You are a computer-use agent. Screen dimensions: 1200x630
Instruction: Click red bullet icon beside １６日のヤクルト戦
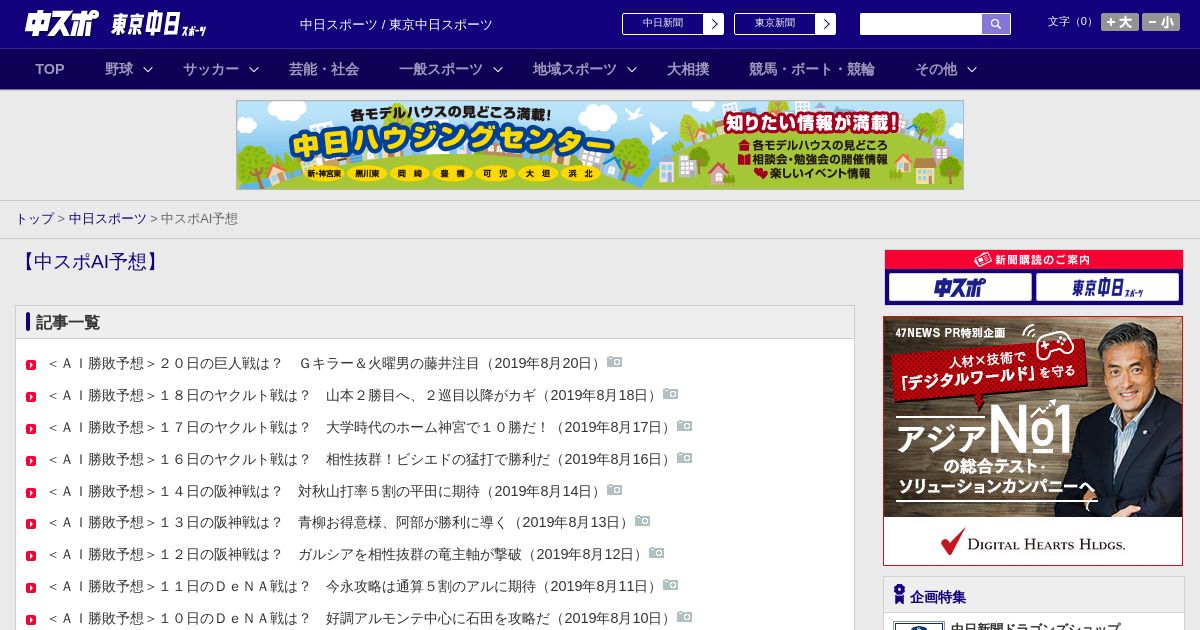31,461
